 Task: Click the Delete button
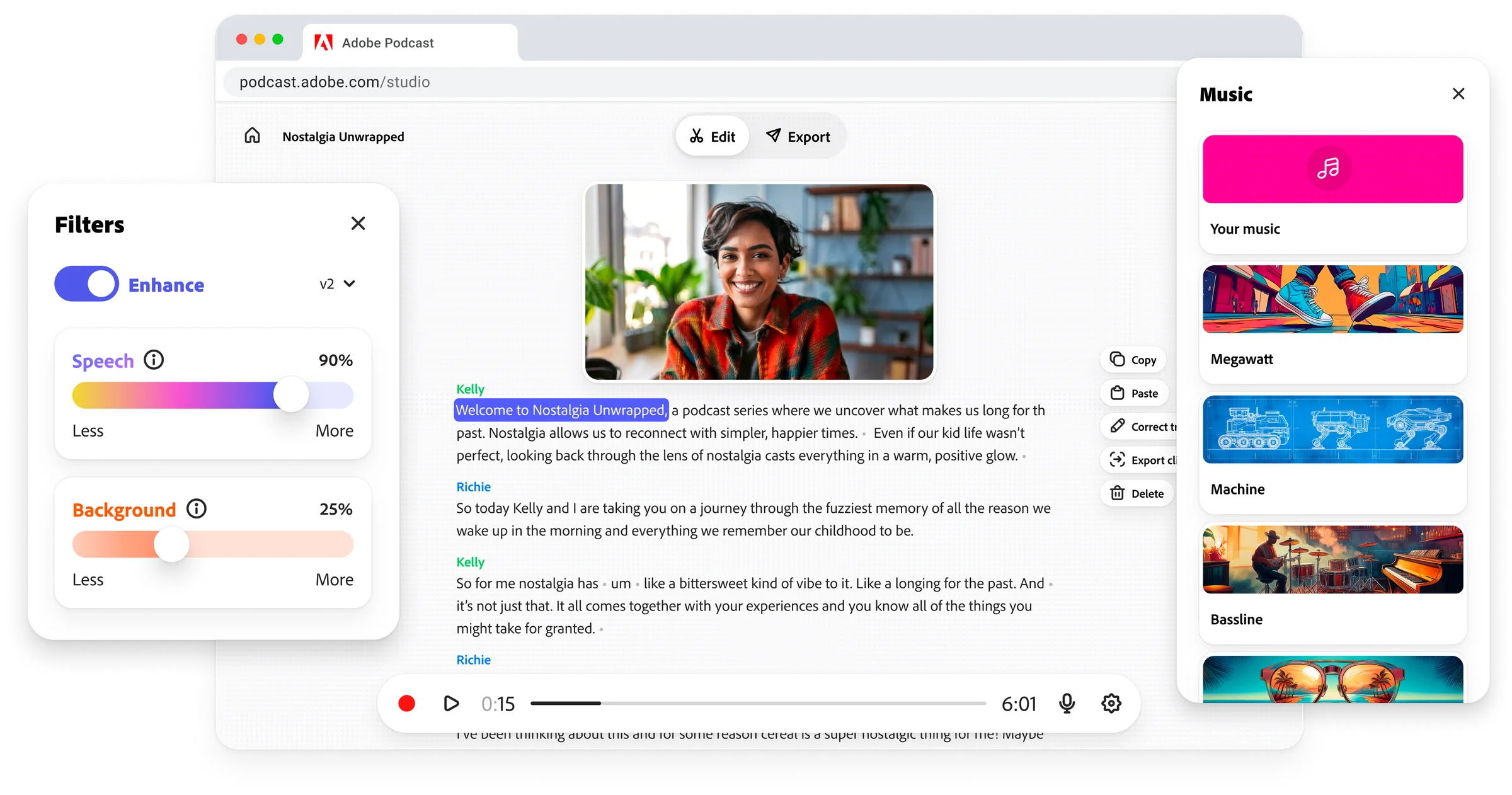point(1137,493)
